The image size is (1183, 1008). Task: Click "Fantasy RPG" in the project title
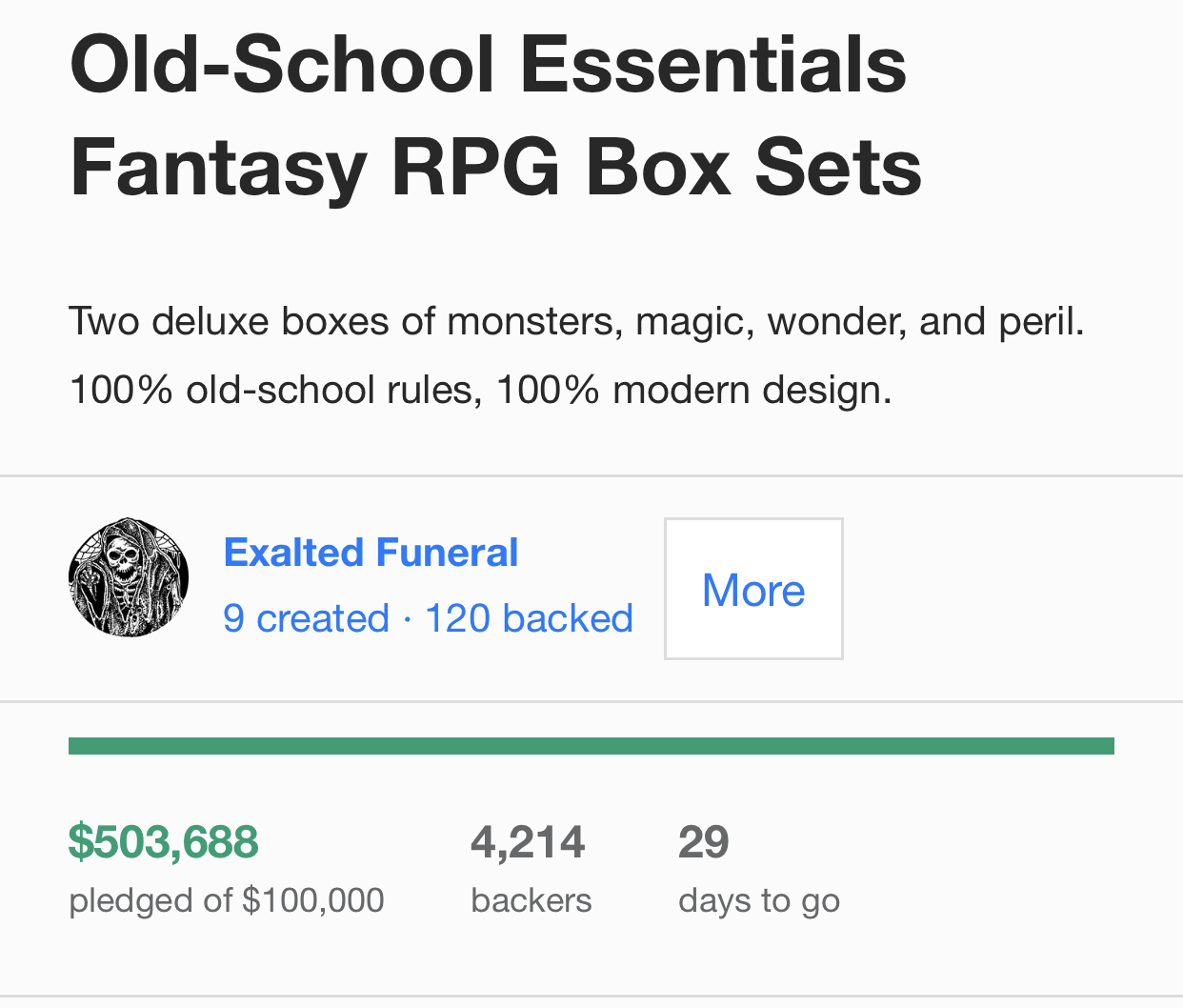click(314, 168)
